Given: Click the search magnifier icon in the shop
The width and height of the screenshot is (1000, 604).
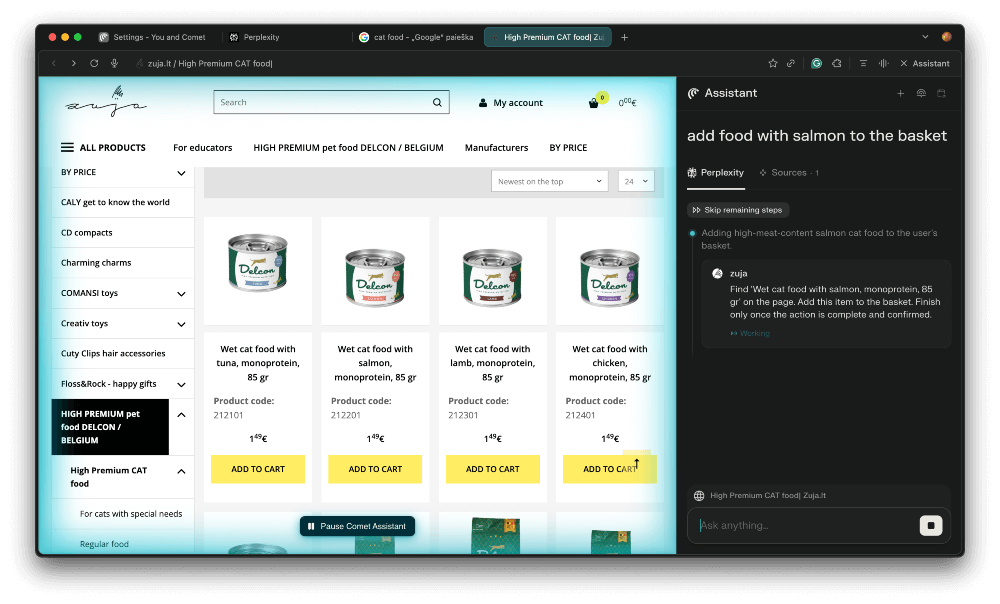Looking at the screenshot, I should [x=438, y=102].
